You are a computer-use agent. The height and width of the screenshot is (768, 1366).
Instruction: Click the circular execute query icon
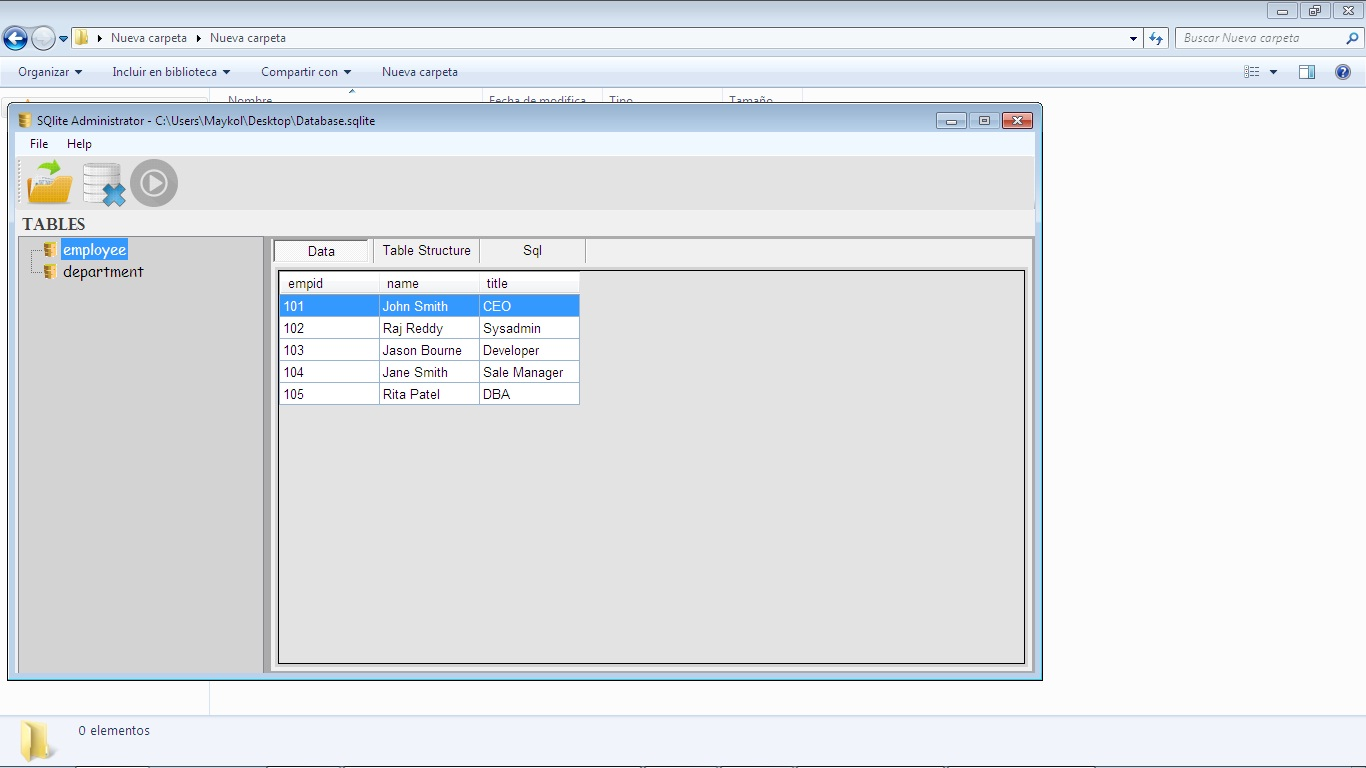tap(154, 183)
